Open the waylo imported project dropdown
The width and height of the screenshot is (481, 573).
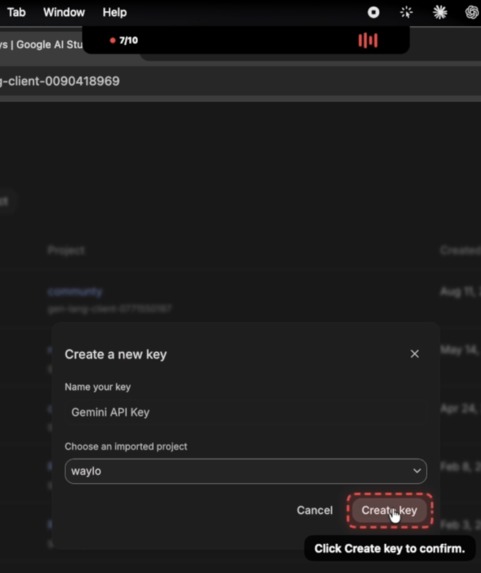246,471
